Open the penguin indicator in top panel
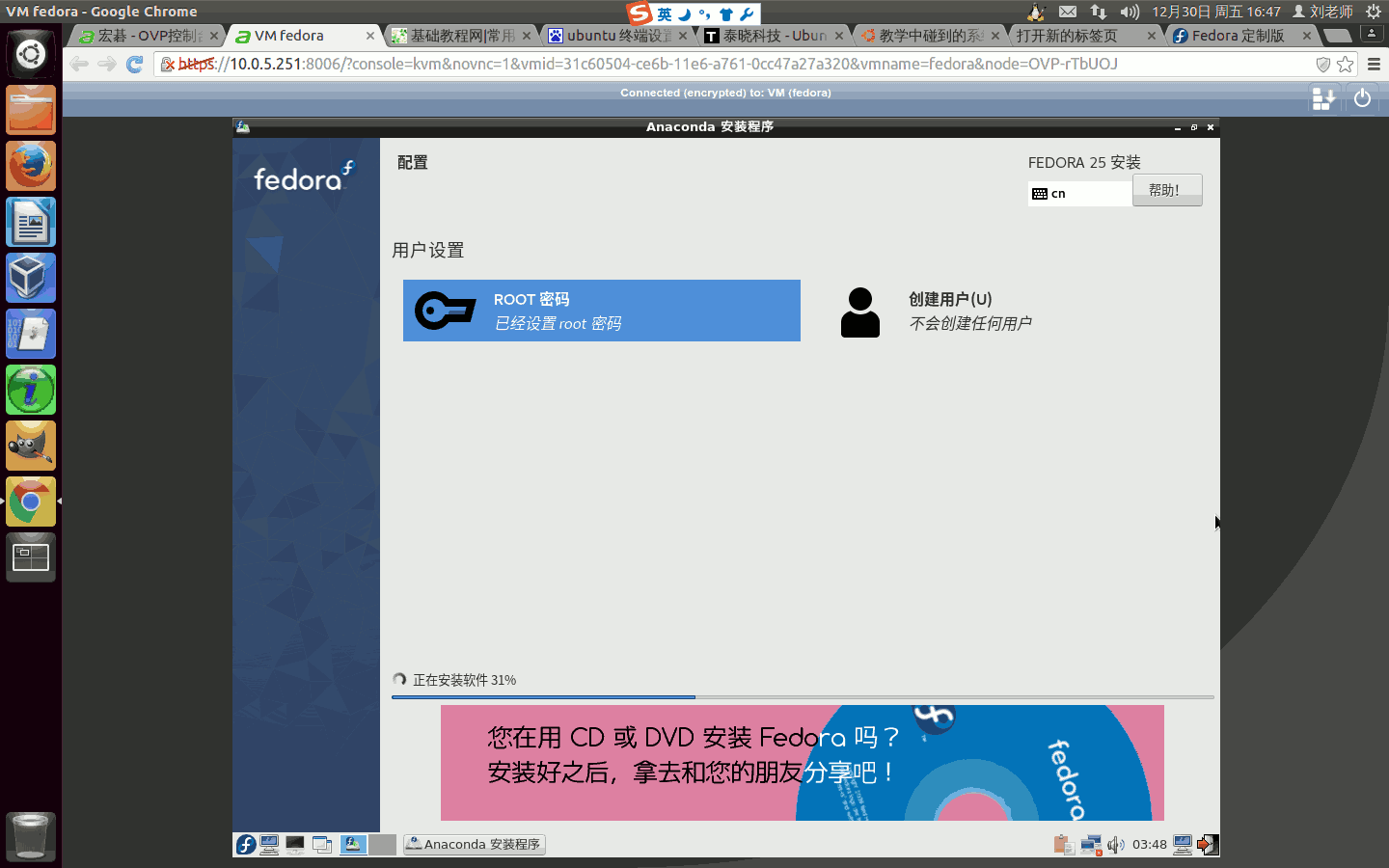The width and height of the screenshot is (1389, 868). (1036, 12)
